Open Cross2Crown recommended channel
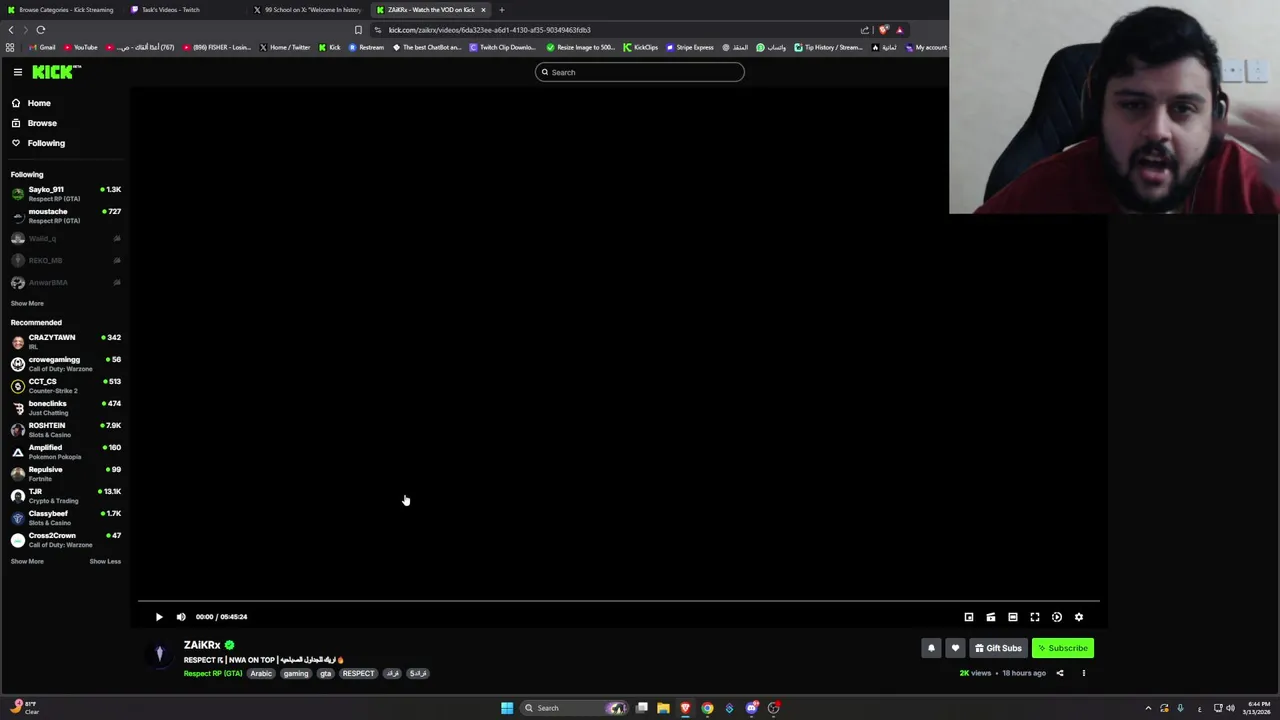Screen dimensions: 1280x720 [65, 540]
